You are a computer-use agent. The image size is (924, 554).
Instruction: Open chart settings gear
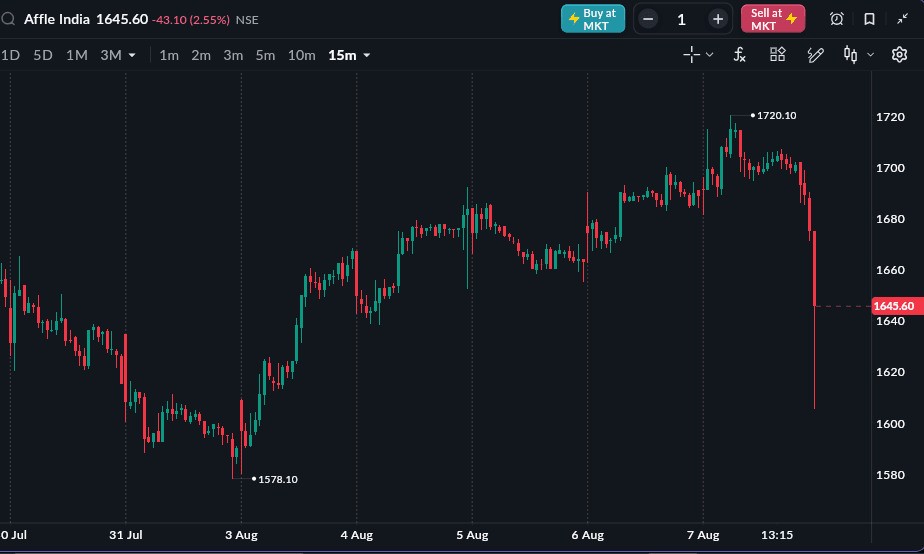(x=899, y=55)
